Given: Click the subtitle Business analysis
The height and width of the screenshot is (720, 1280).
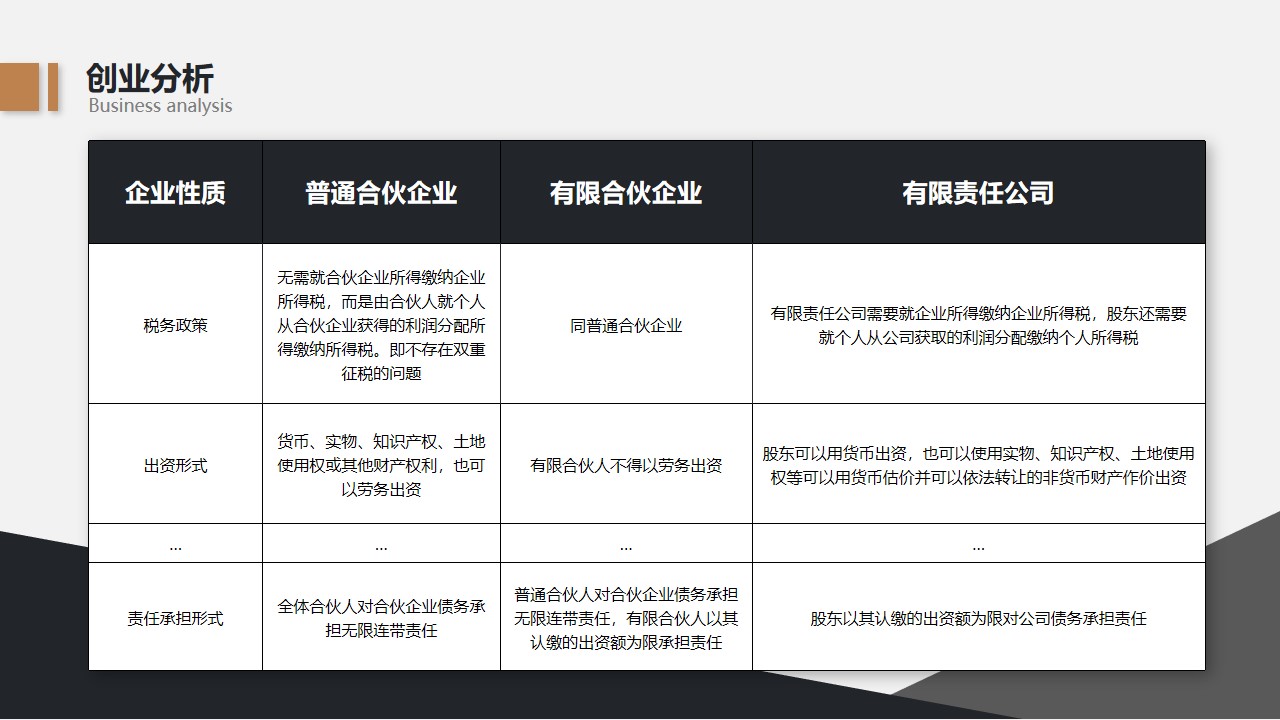Looking at the screenshot, I should 160,106.
